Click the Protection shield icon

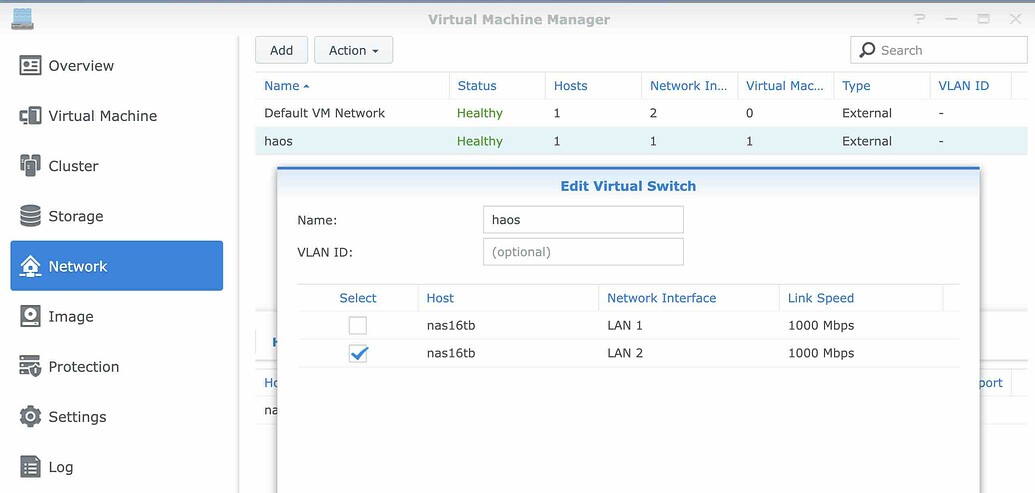click(x=30, y=366)
